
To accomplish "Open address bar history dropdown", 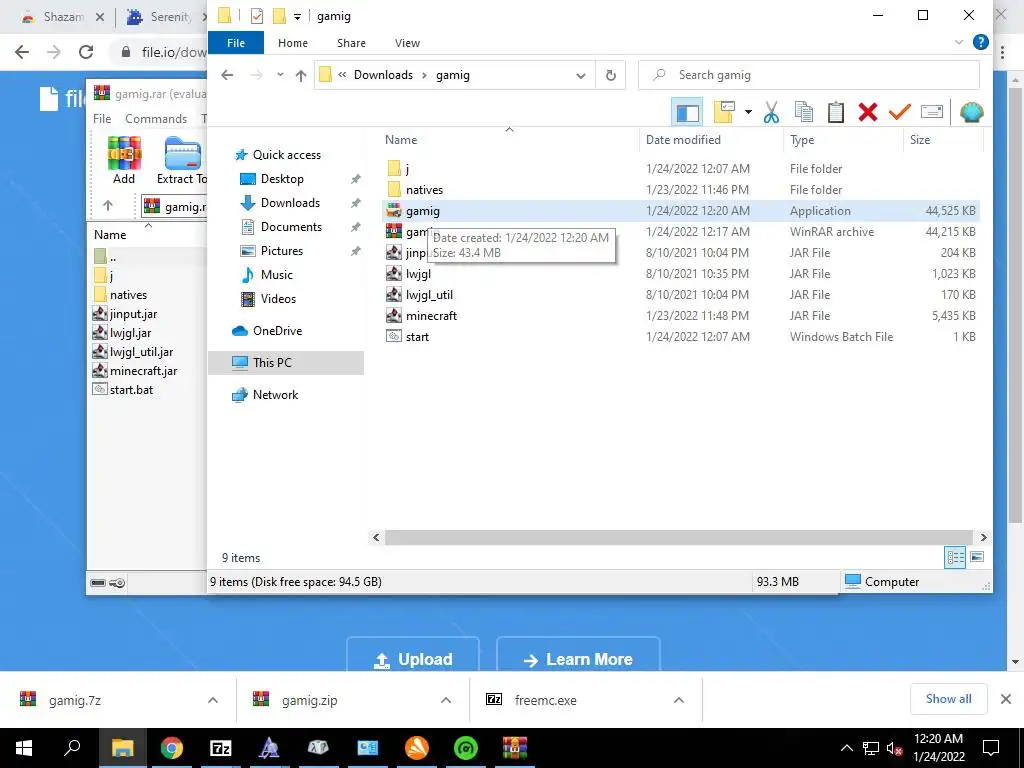I will pyautogui.click(x=581, y=76).
